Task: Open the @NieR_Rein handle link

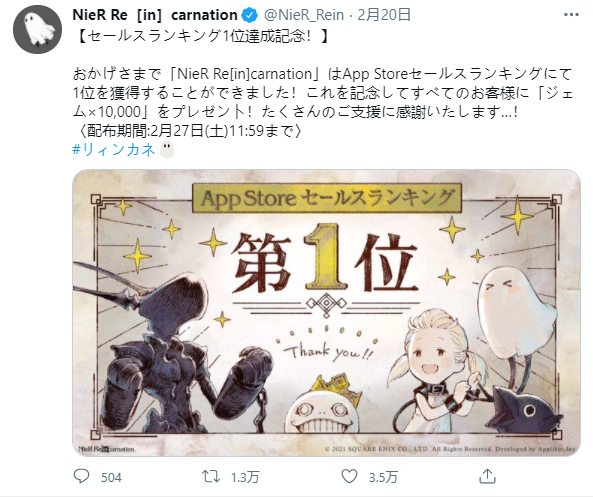Action: click(x=304, y=15)
